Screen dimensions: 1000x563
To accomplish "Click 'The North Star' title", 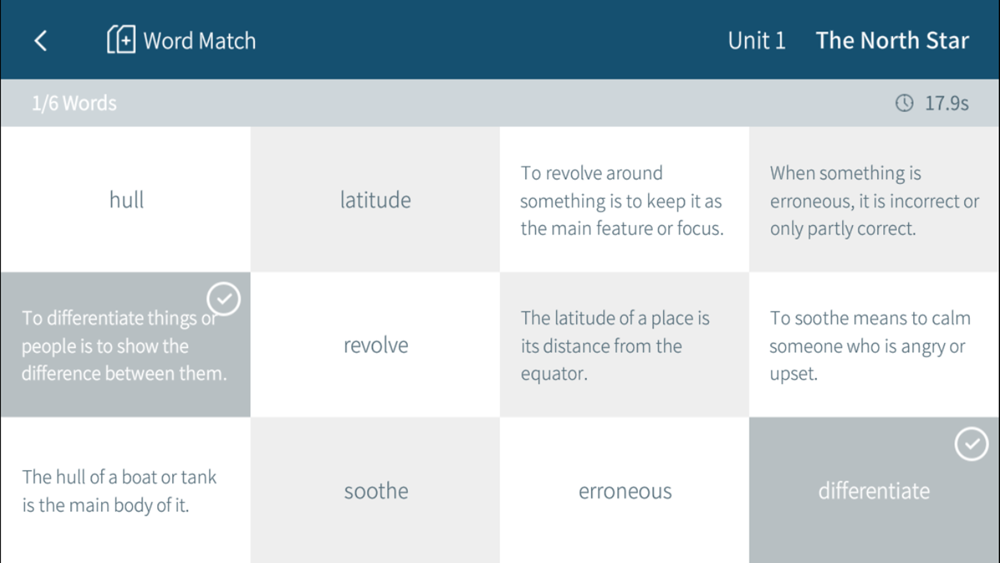I will click(x=892, y=41).
